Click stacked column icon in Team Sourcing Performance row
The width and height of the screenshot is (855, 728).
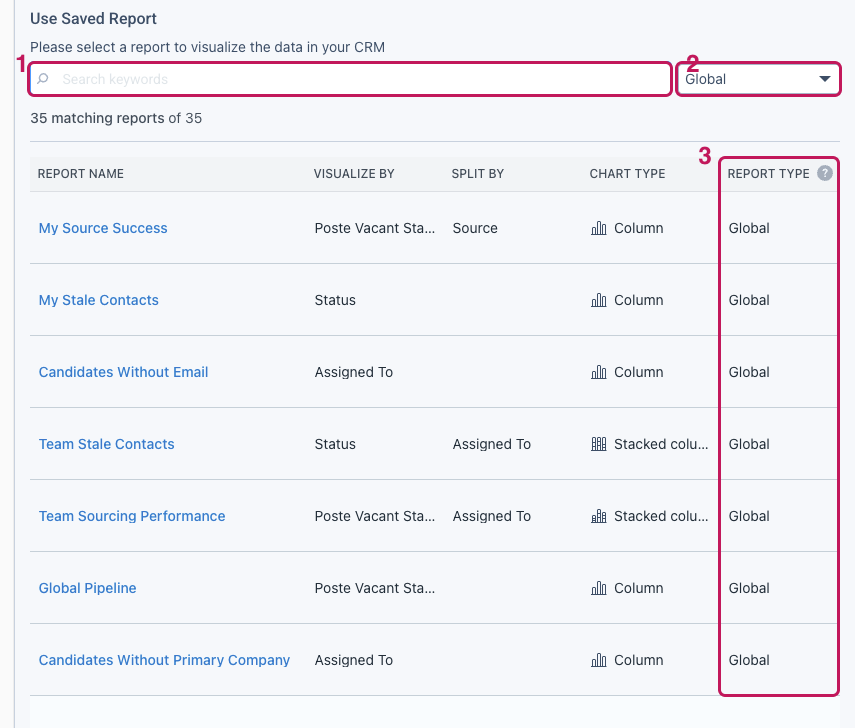coord(599,516)
